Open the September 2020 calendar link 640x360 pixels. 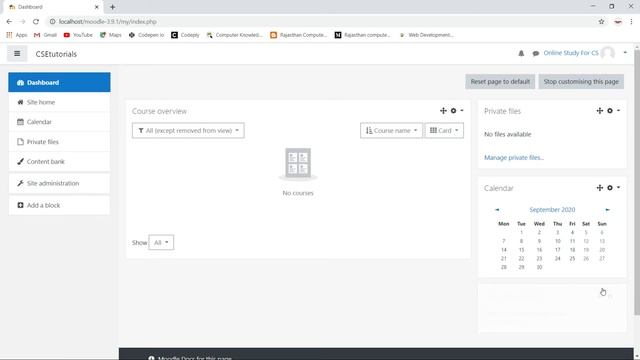(552, 210)
